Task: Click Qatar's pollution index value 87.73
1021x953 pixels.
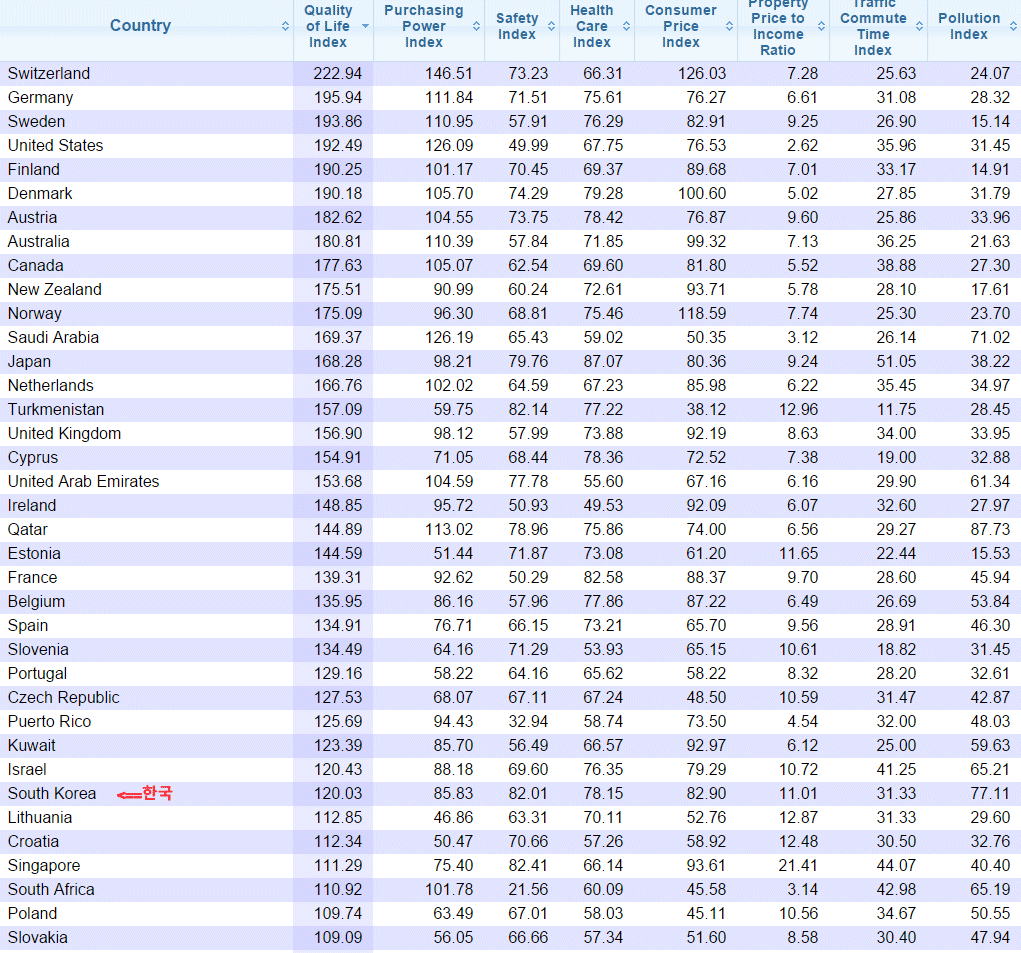Action: pyautogui.click(x=989, y=530)
